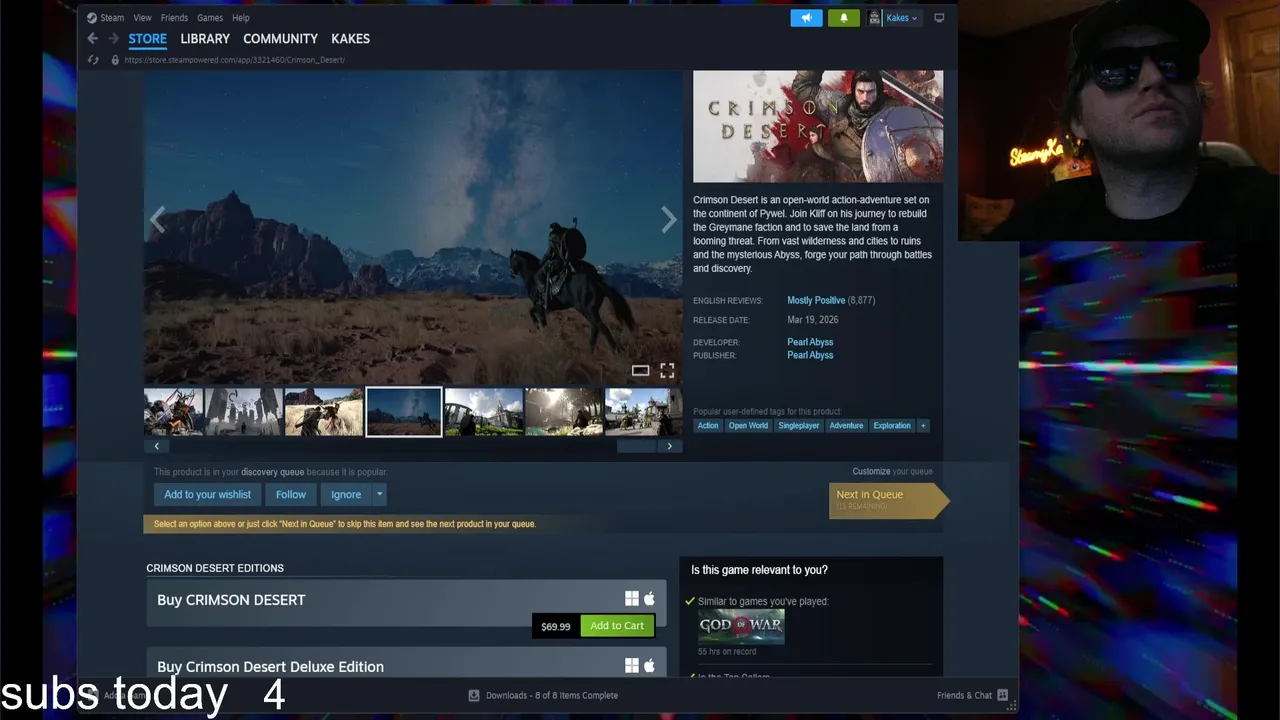This screenshot has height=720, width=1280.
Task: Reload the store page using the refresh icon
Action: [93, 60]
